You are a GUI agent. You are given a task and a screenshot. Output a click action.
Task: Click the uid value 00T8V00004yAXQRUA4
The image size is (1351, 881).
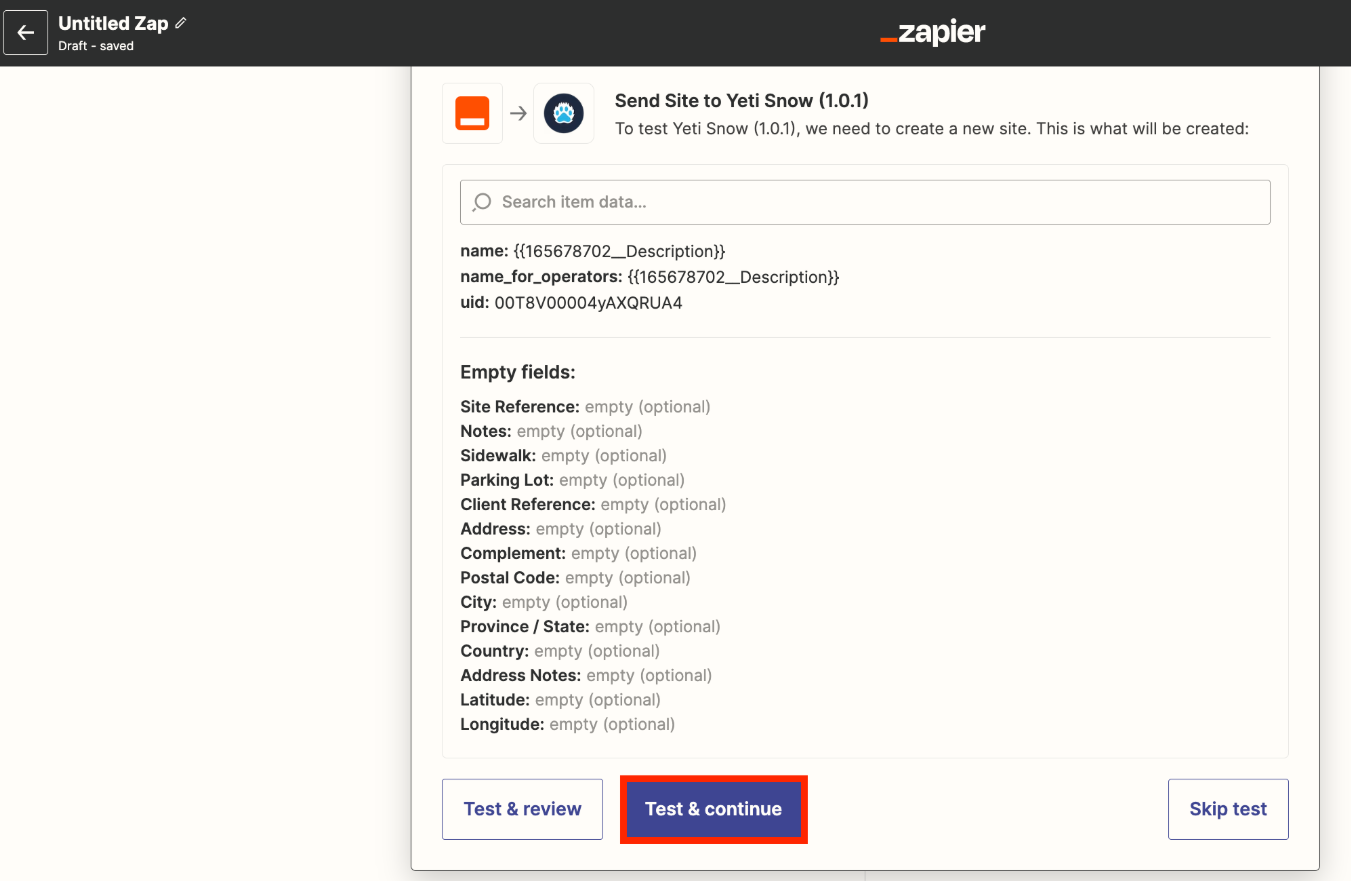pyautogui.click(x=588, y=302)
